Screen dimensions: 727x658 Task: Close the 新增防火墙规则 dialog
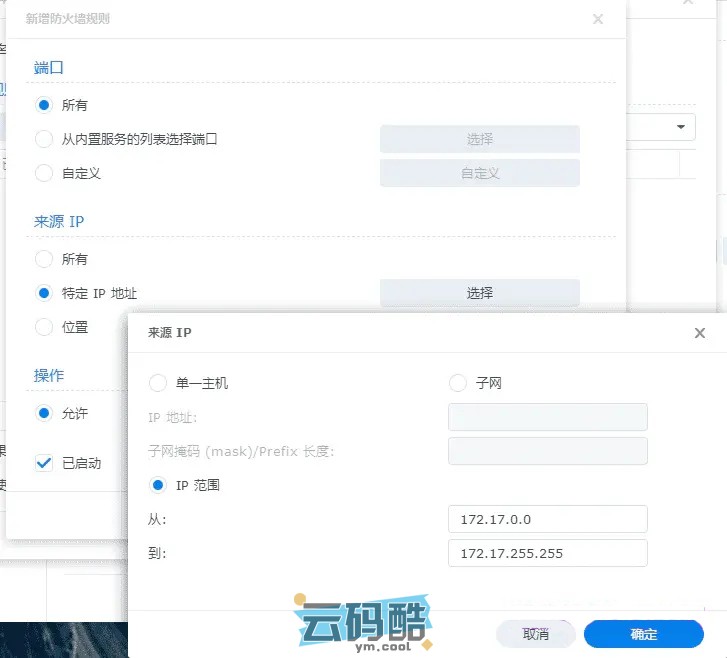[598, 19]
